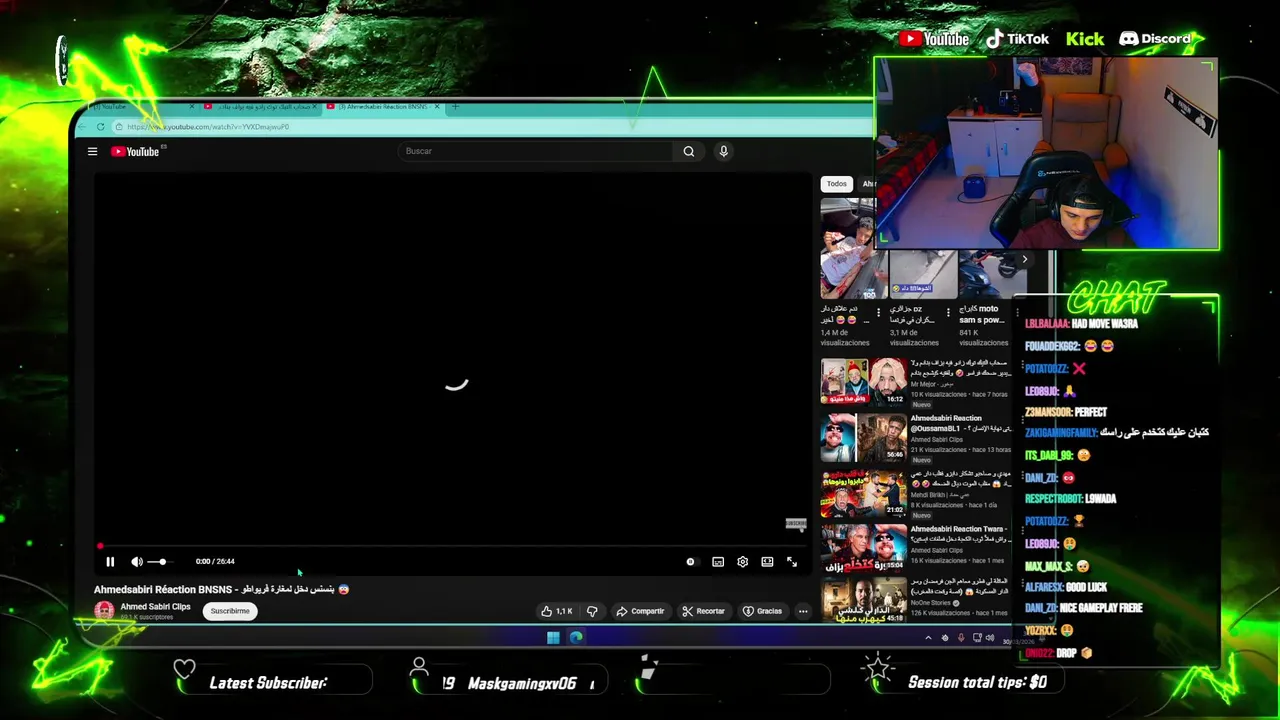1280x720 pixels.
Task: Enter fullscreen mode
Action: (x=792, y=562)
